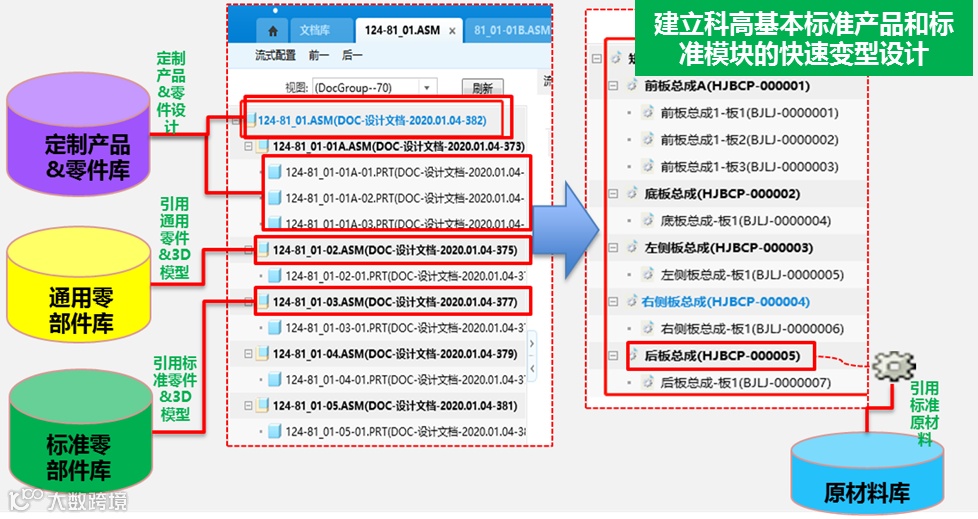Go to next with 后一
The height and width of the screenshot is (519, 978).
(352, 56)
